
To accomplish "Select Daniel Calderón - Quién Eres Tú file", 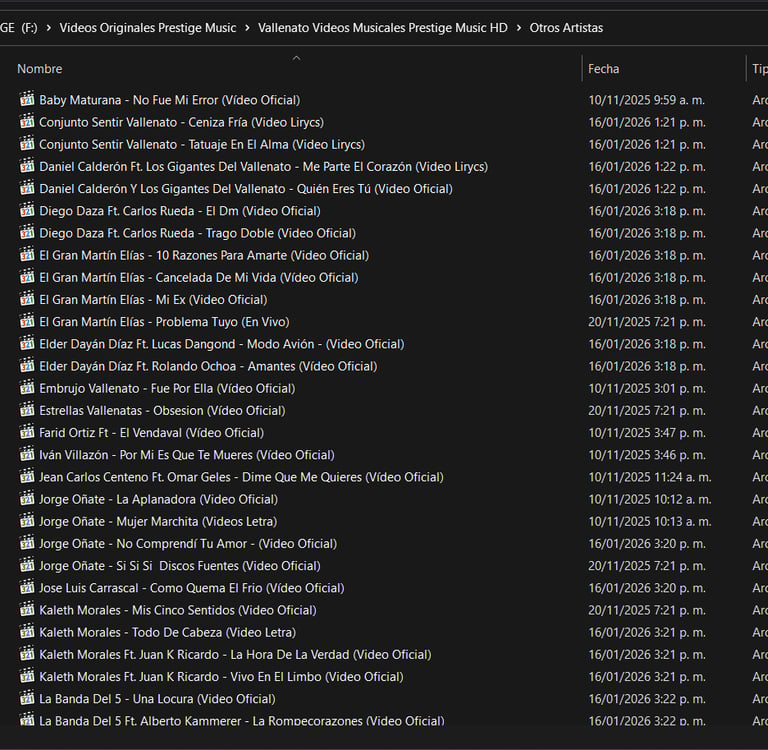I will (246, 189).
